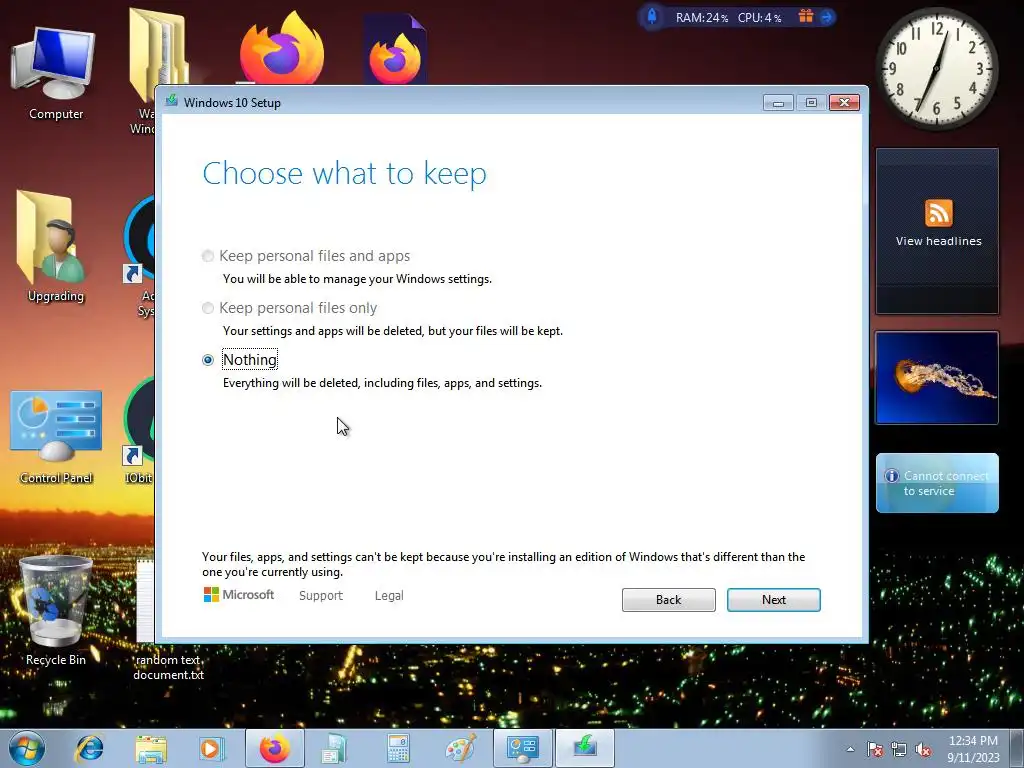Click the CPU:4% readout
The width and height of the screenshot is (1024, 768).
click(760, 18)
